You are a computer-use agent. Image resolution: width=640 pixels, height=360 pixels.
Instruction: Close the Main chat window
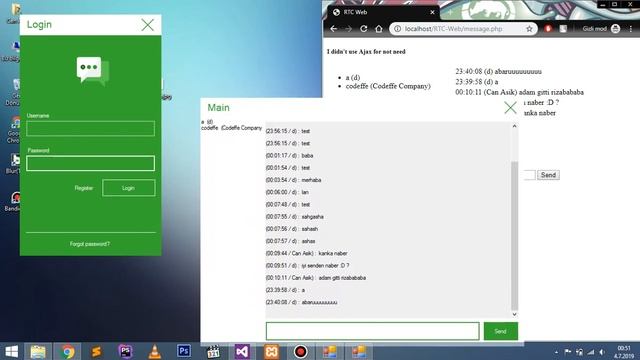pos(510,108)
